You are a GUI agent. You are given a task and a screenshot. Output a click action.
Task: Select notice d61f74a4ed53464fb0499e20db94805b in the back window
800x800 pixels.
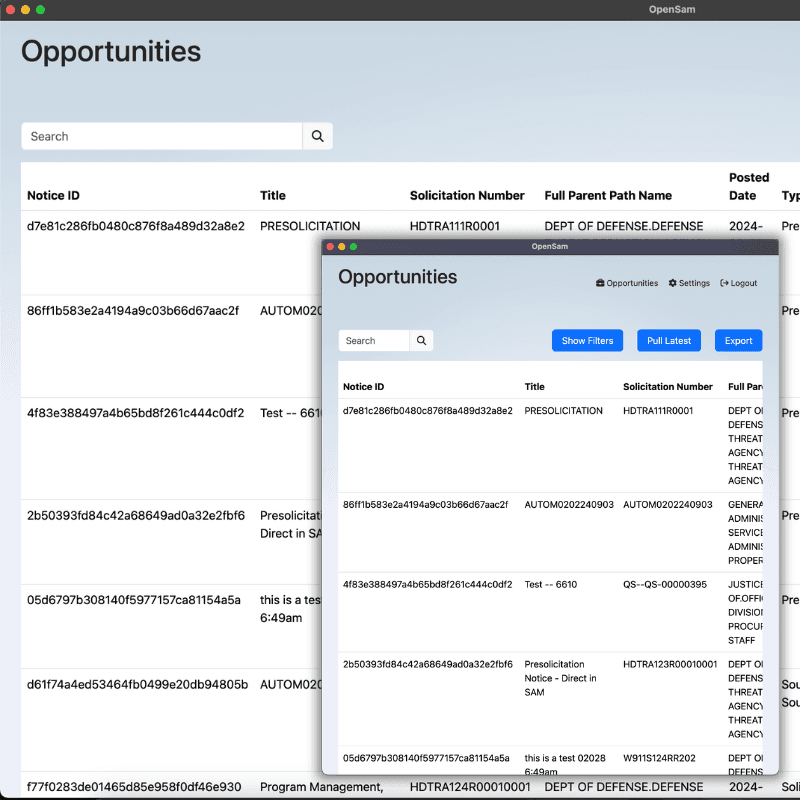click(x=137, y=684)
